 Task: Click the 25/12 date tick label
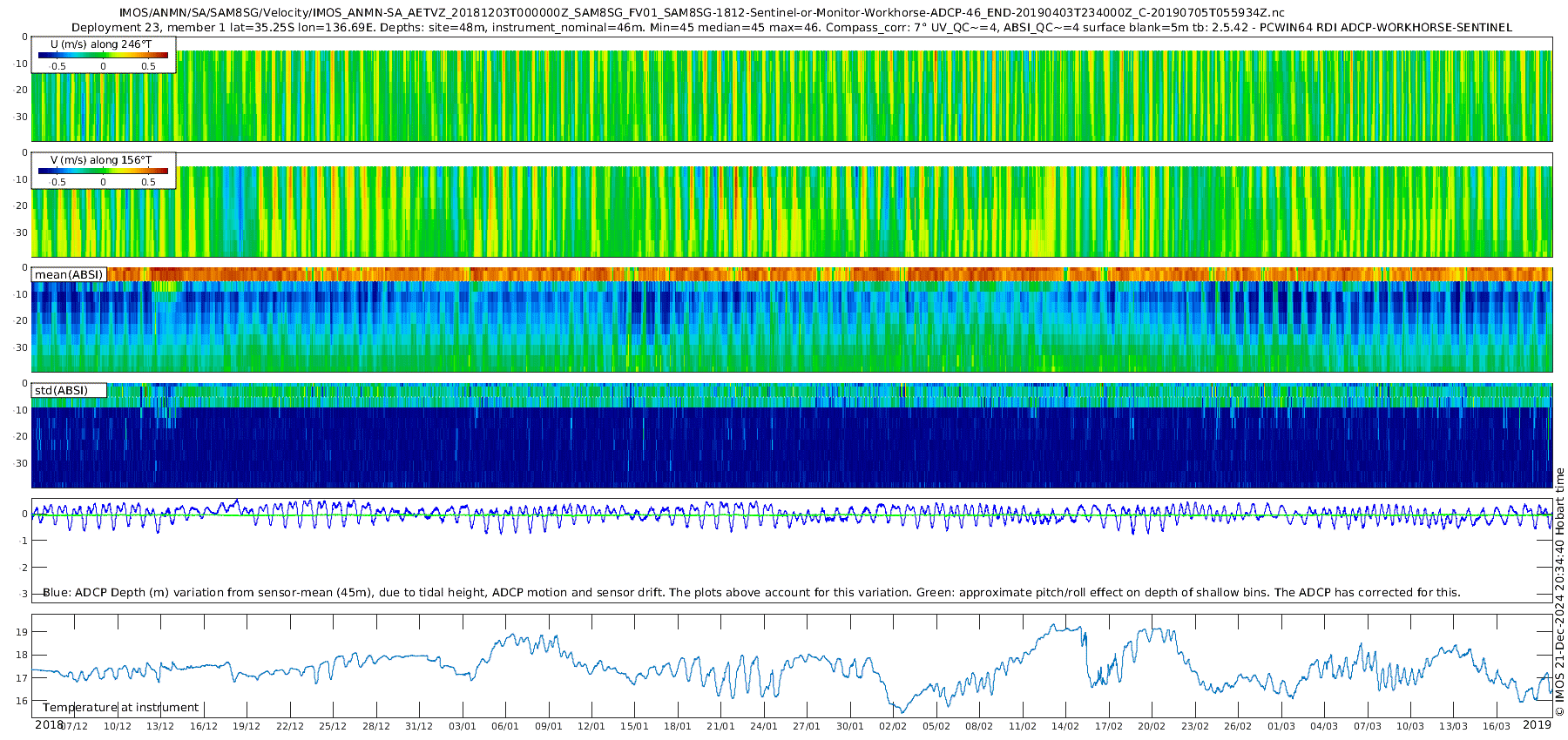(333, 727)
